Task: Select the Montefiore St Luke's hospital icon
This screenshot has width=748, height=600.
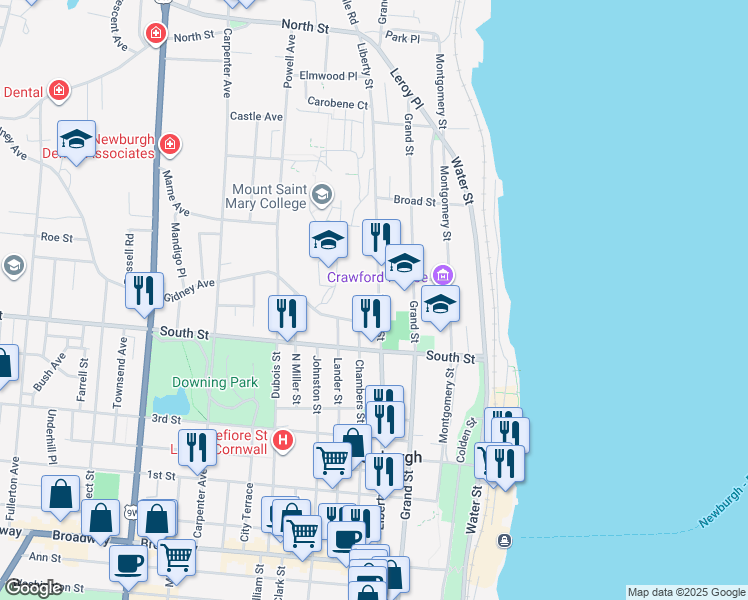Action: 284,439
